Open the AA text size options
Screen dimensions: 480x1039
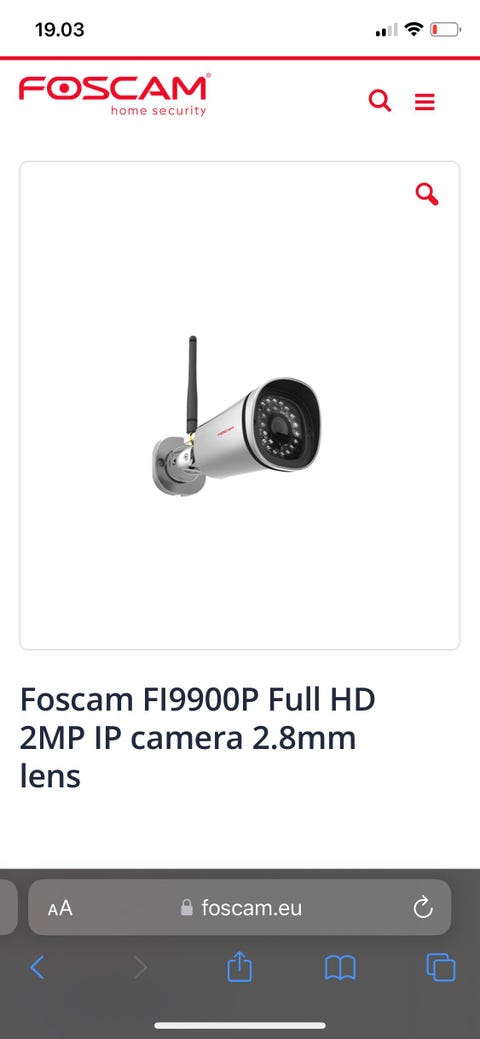click(x=60, y=908)
